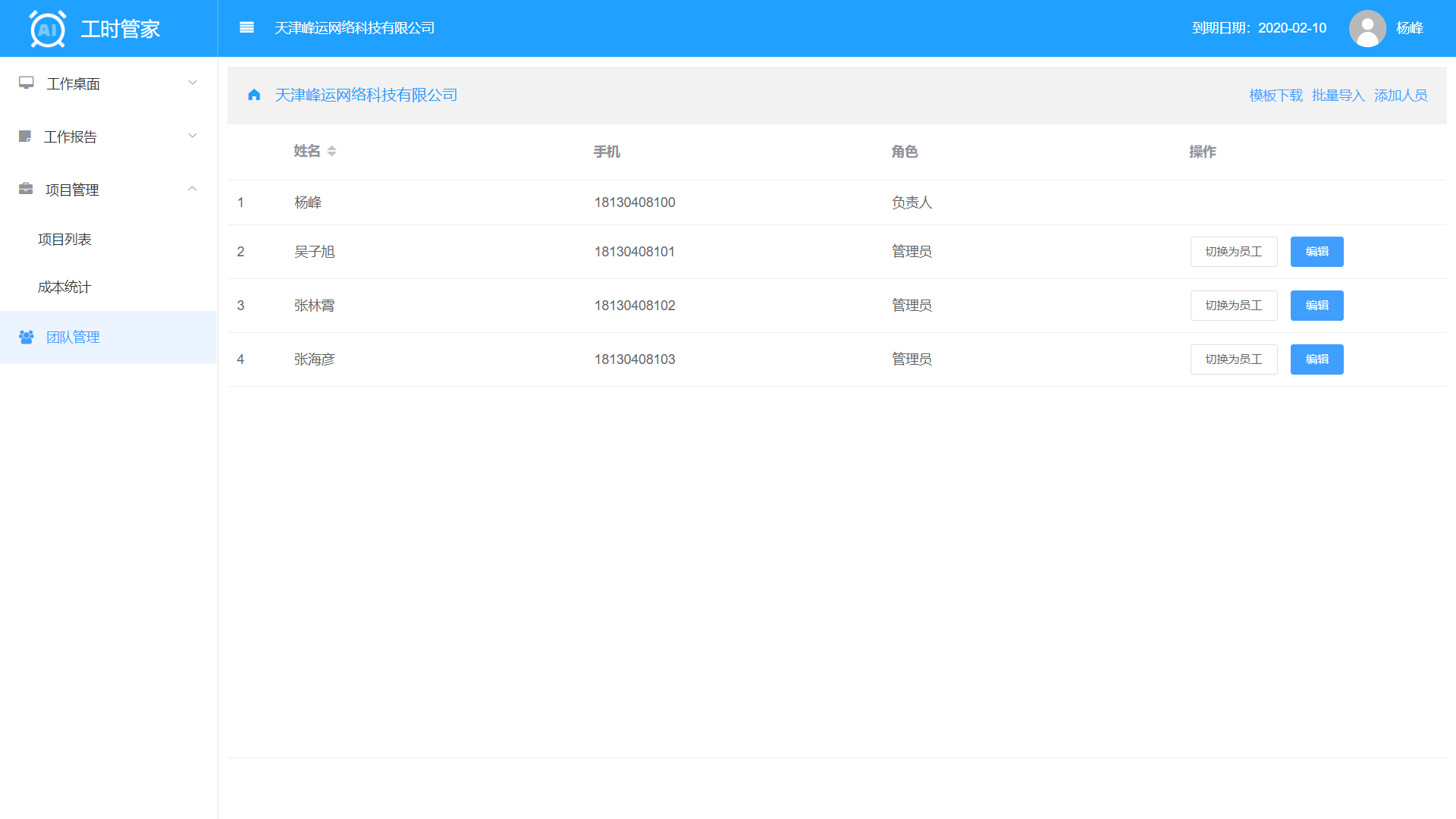The width and height of the screenshot is (1456, 819).
Task: Open the 项目列表 submenu item
Action: coord(64,240)
